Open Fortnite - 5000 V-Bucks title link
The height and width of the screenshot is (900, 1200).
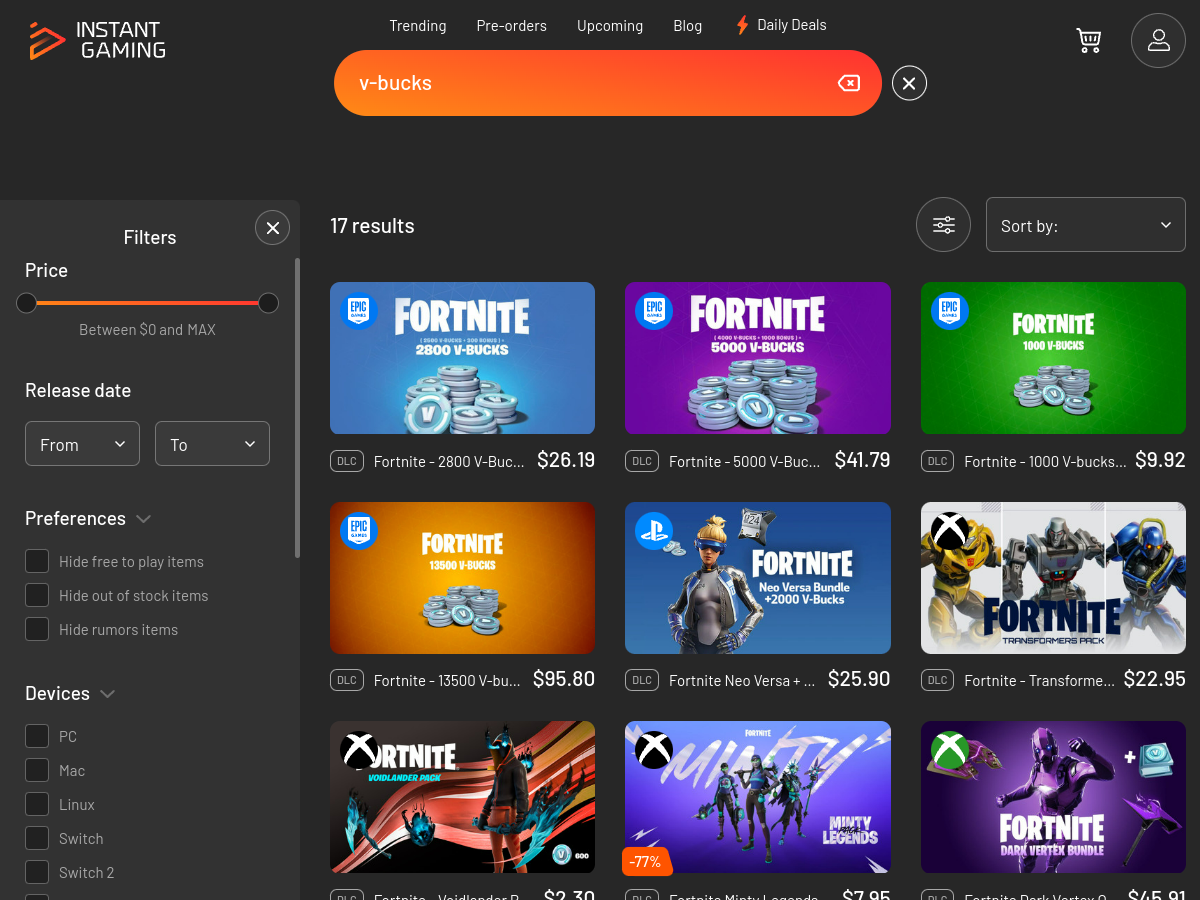(x=745, y=462)
